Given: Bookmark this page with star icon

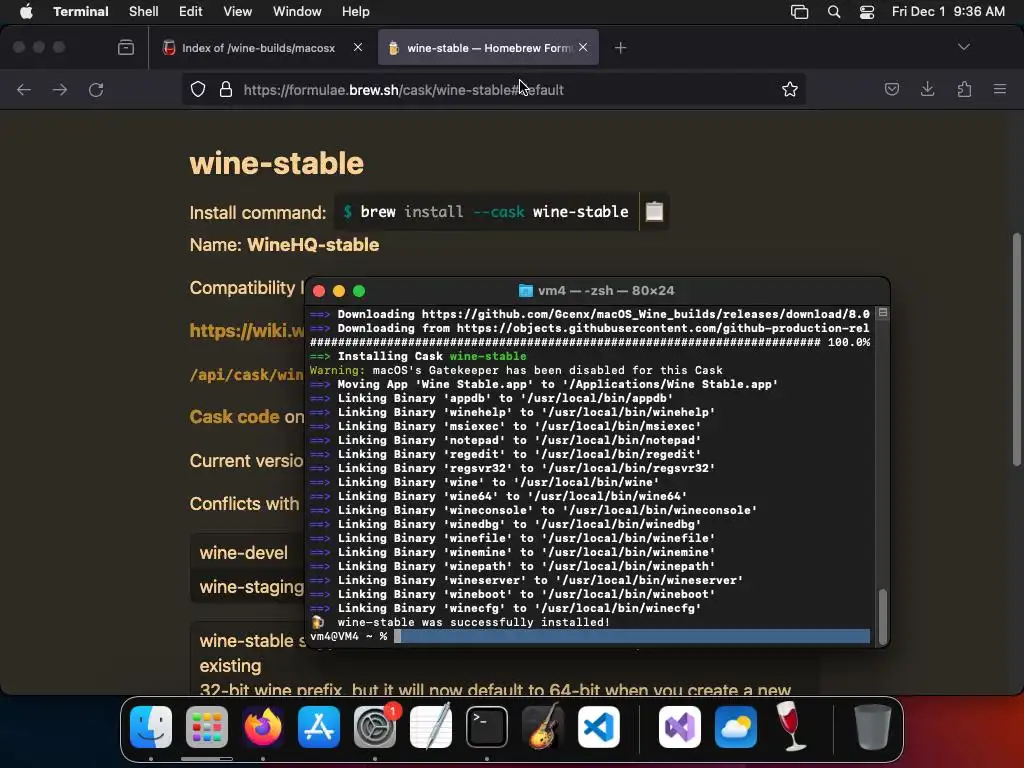Looking at the screenshot, I should pos(790,89).
